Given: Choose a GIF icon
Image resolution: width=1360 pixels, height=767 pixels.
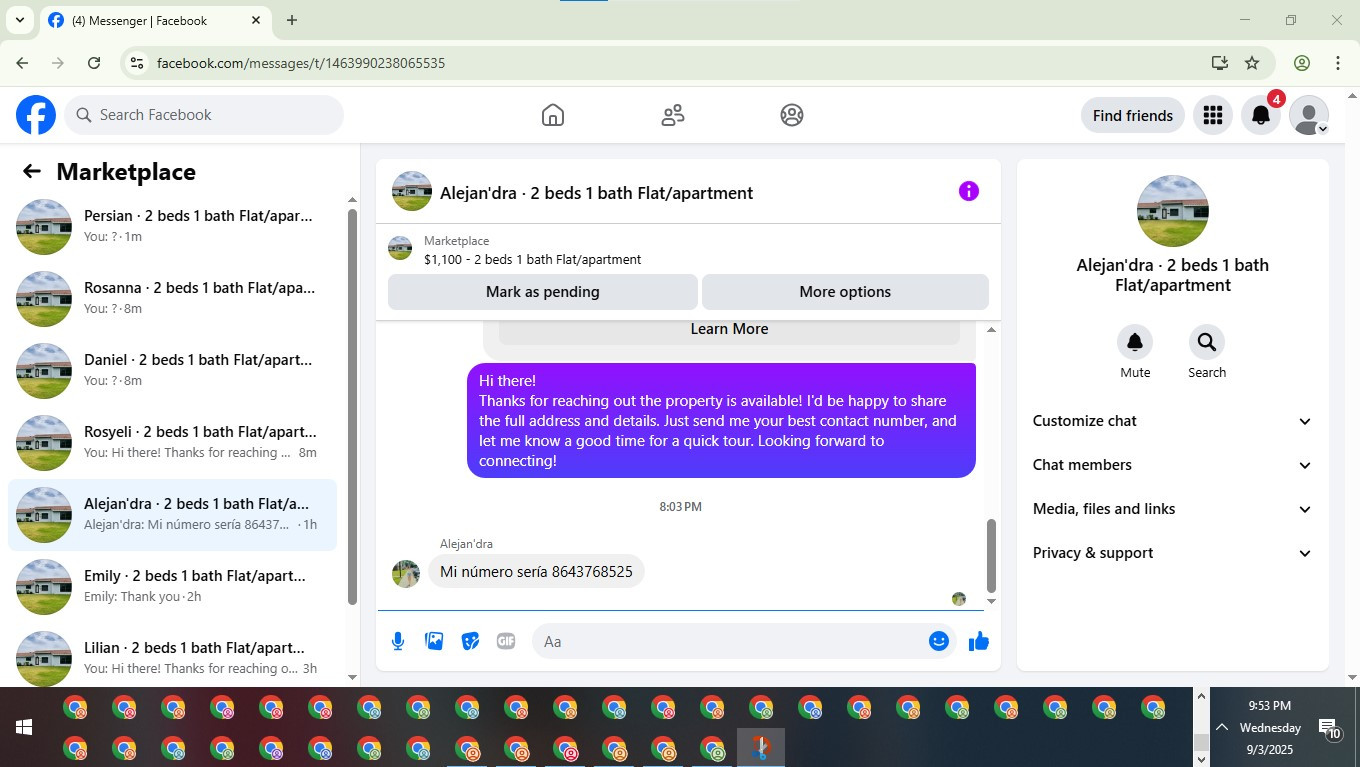Looking at the screenshot, I should [506, 641].
